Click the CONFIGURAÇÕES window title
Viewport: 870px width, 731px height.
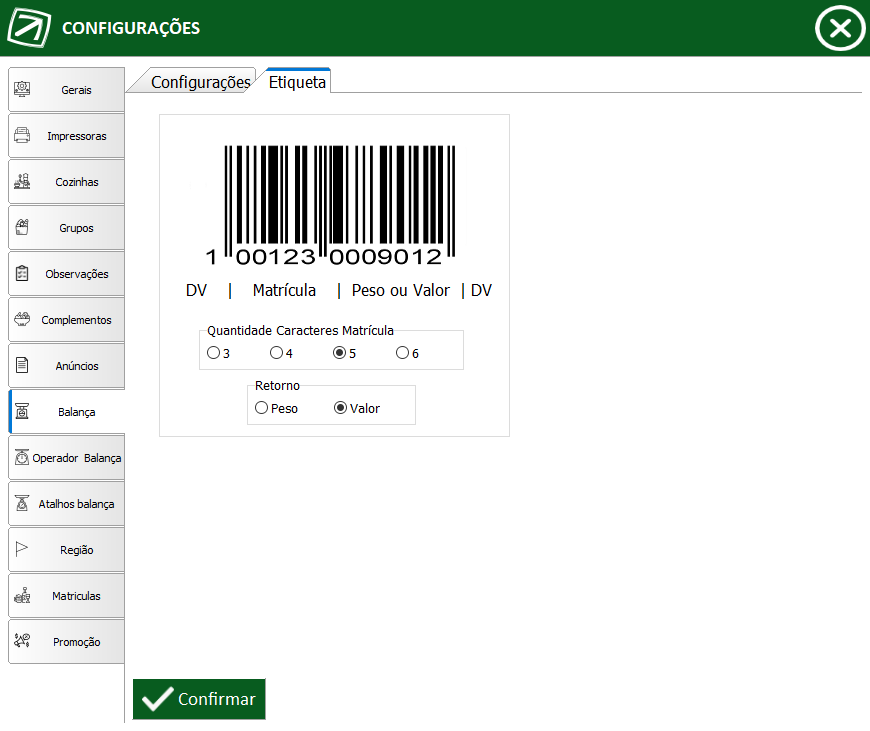(131, 28)
